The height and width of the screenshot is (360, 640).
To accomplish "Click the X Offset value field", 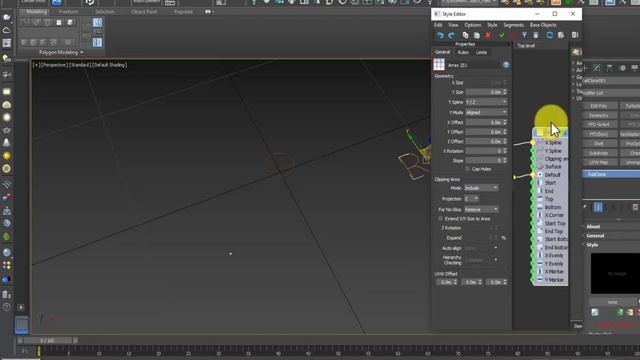I will 484,122.
